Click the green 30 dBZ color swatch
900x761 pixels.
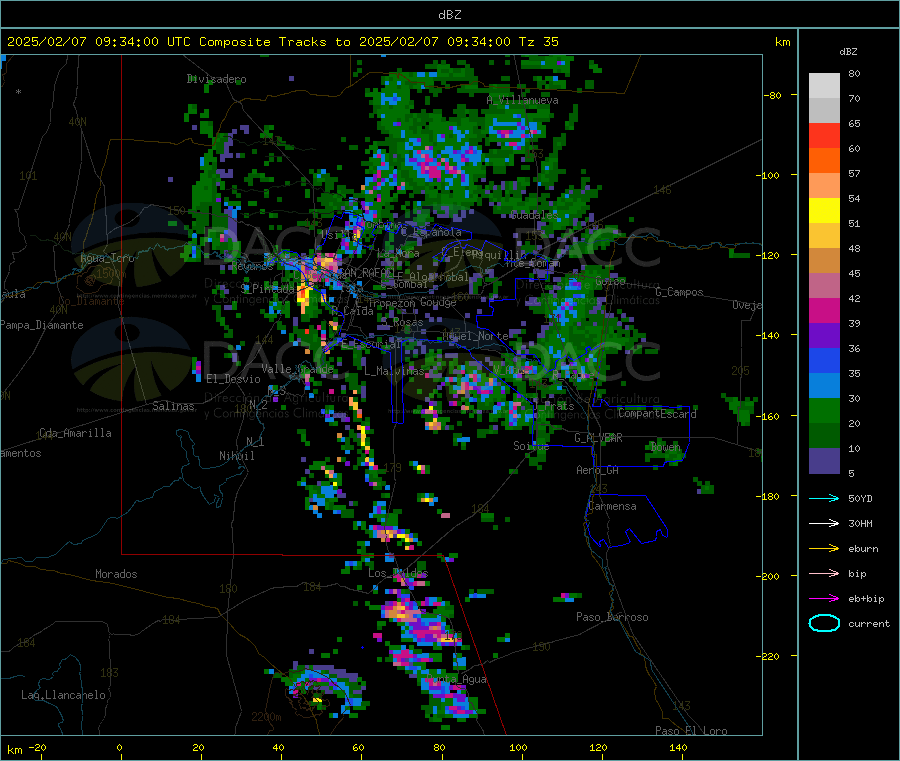coord(824,410)
